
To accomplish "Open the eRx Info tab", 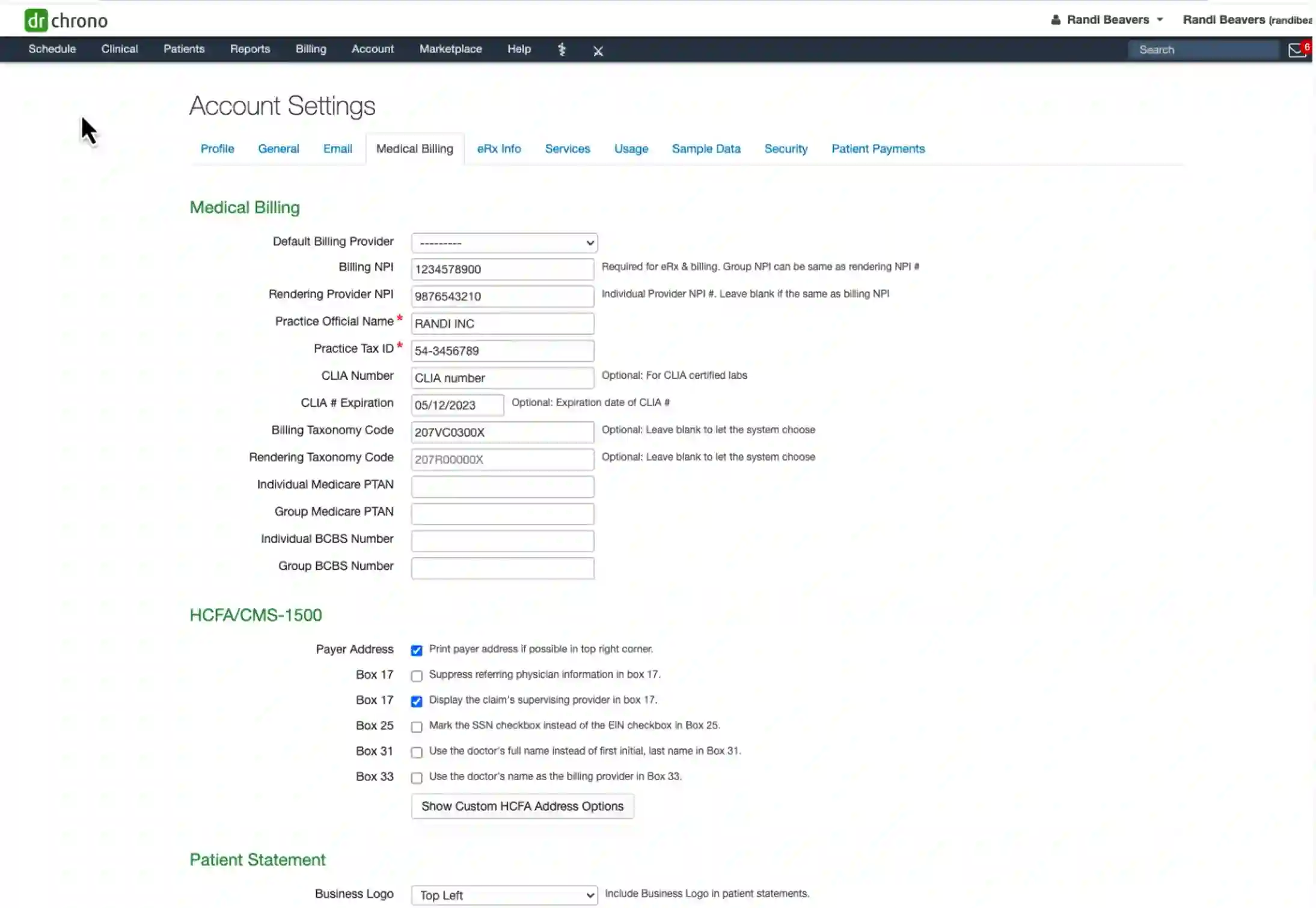I will [x=498, y=148].
